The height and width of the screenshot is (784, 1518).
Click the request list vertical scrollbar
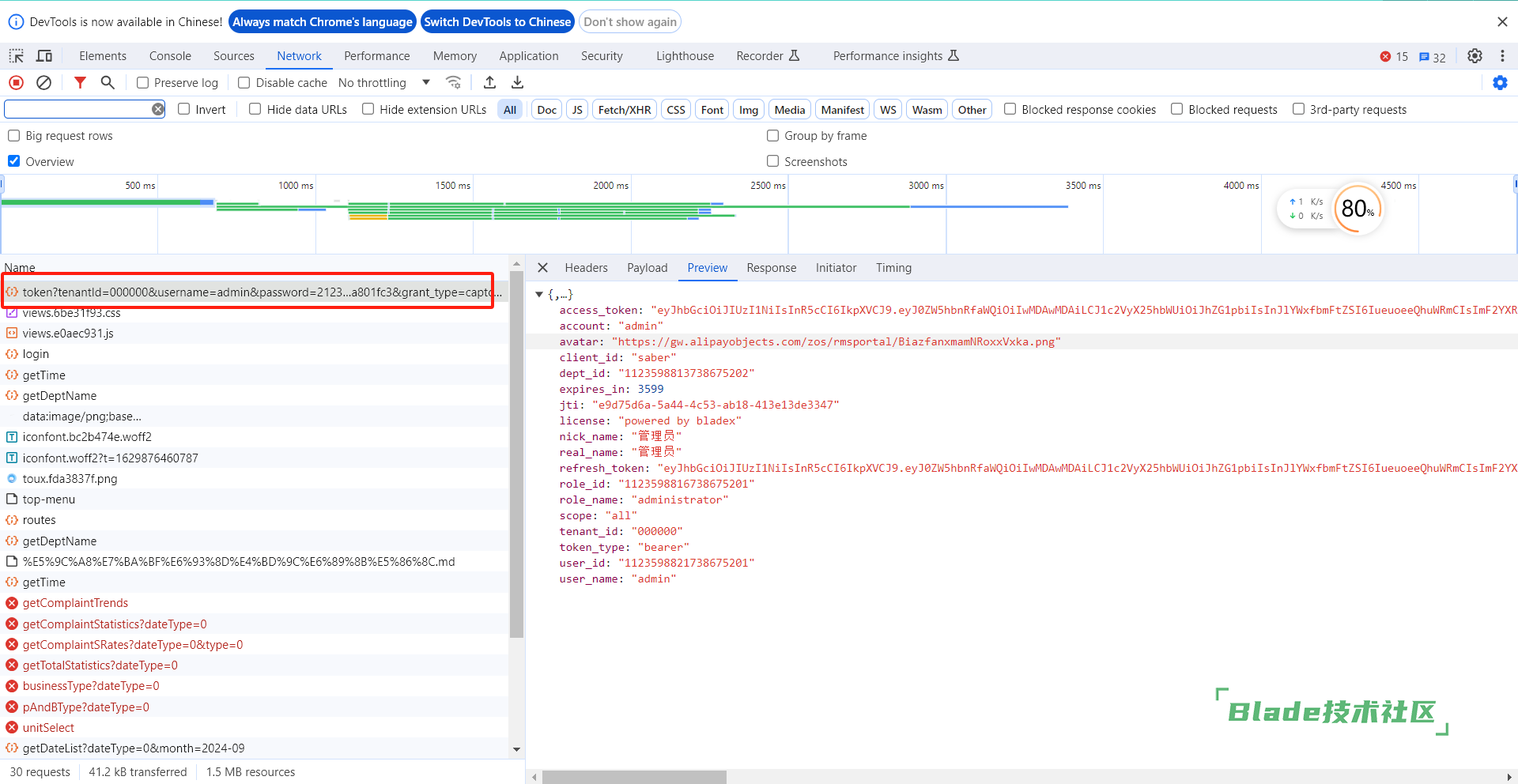pyautogui.click(x=516, y=454)
